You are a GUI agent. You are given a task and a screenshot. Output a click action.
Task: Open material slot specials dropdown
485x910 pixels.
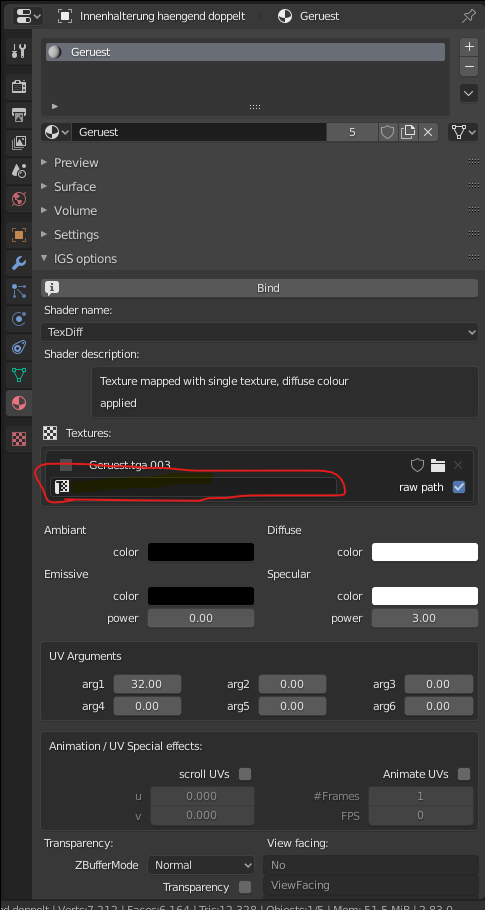pyautogui.click(x=469, y=93)
